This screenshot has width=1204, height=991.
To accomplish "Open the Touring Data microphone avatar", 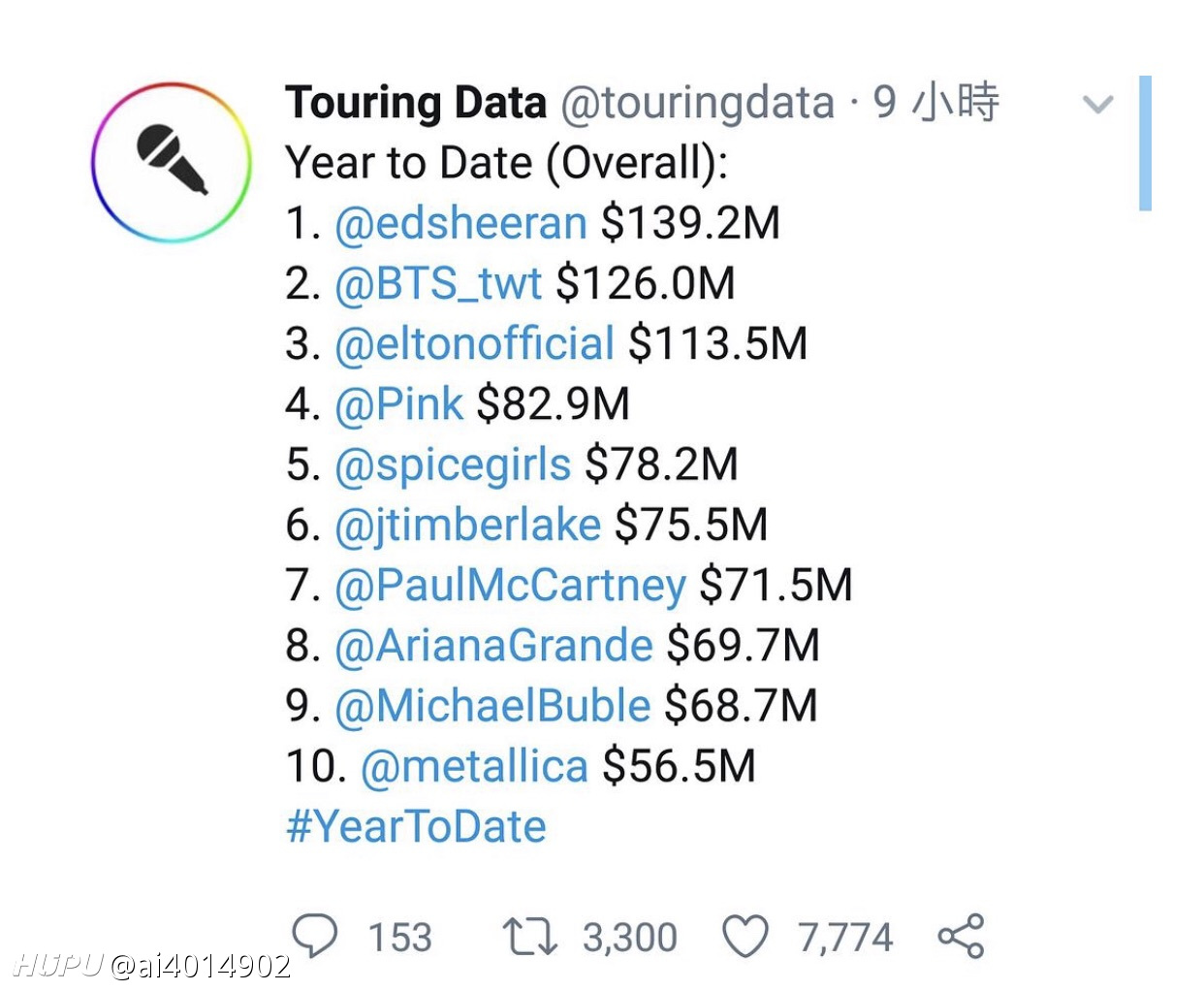I will tap(172, 162).
